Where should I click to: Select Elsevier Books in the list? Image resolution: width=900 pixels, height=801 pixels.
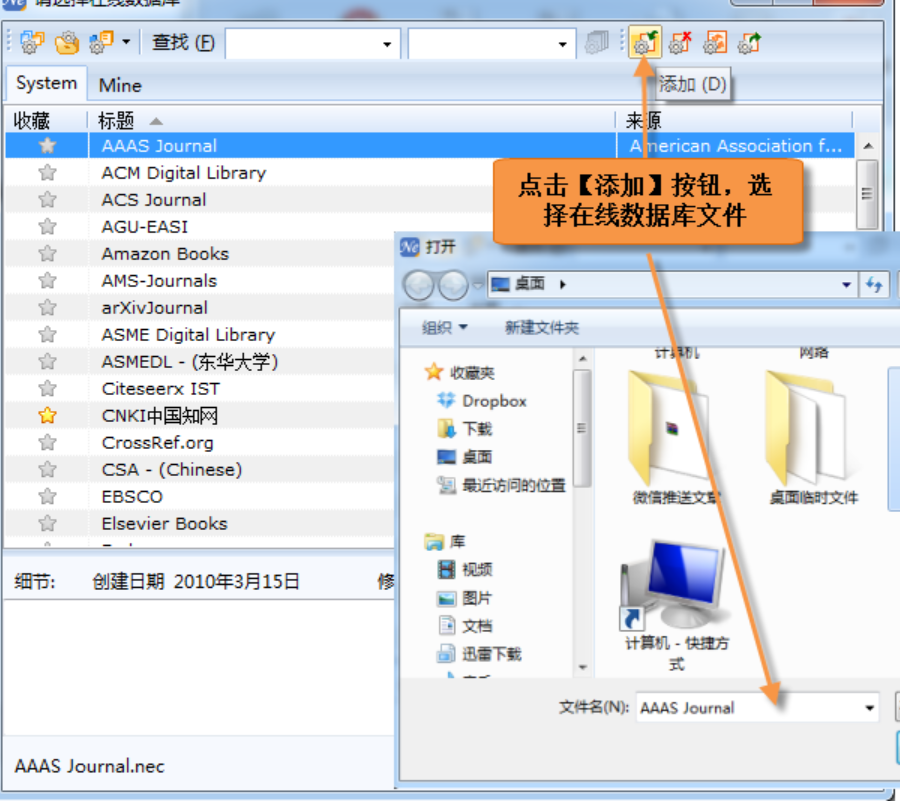point(165,523)
